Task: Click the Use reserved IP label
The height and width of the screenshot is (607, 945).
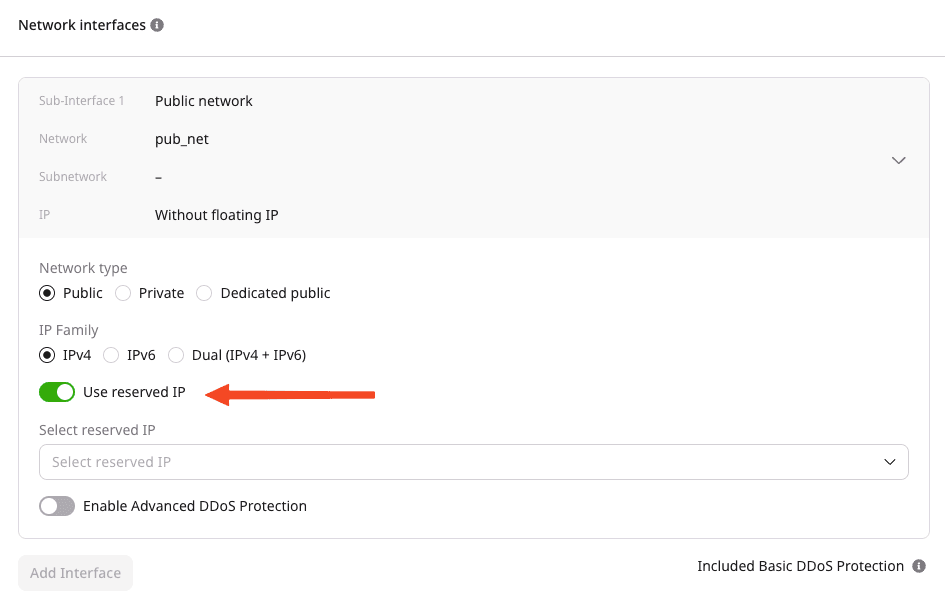Action: click(x=134, y=392)
